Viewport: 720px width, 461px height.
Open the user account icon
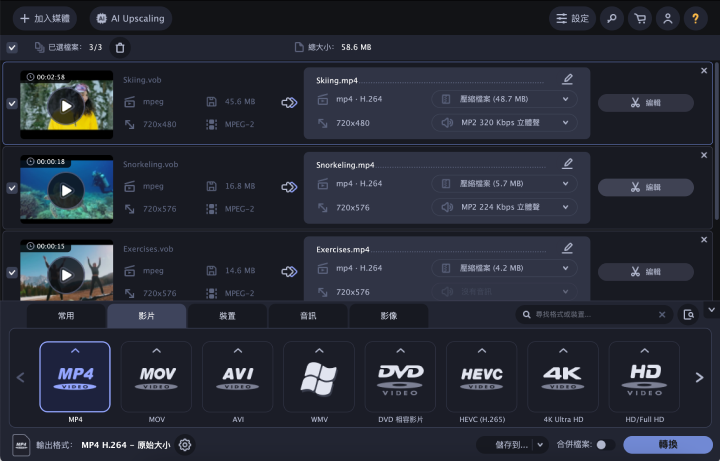(x=668, y=19)
